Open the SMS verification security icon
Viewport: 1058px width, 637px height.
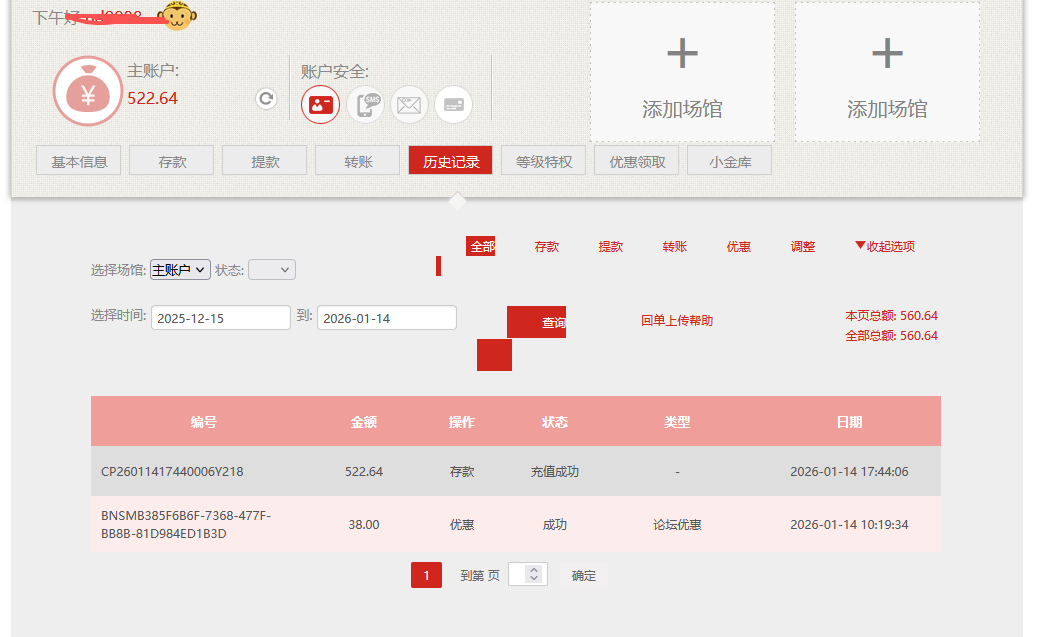click(x=365, y=104)
